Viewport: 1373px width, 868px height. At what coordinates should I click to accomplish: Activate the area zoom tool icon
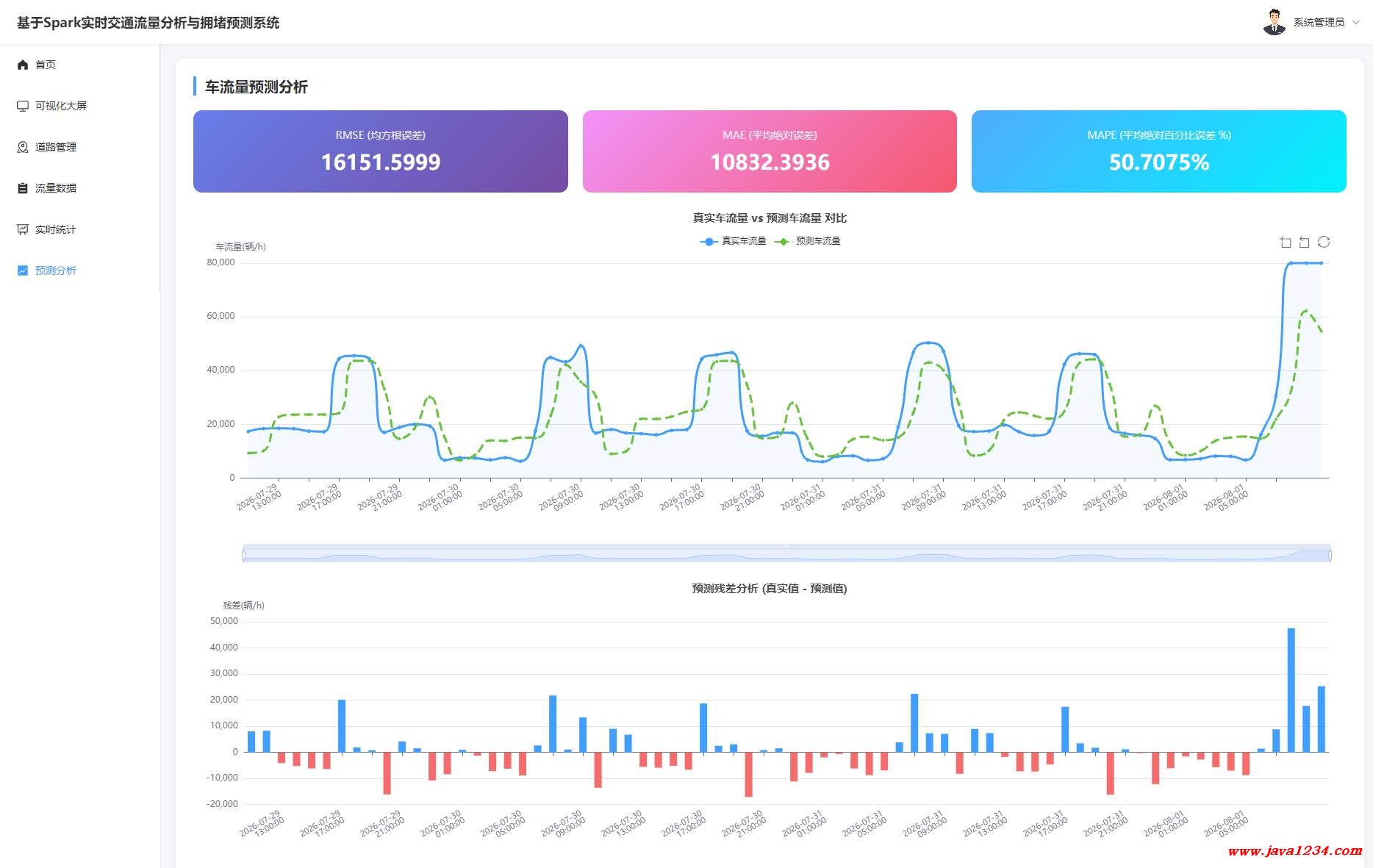click(x=1286, y=242)
